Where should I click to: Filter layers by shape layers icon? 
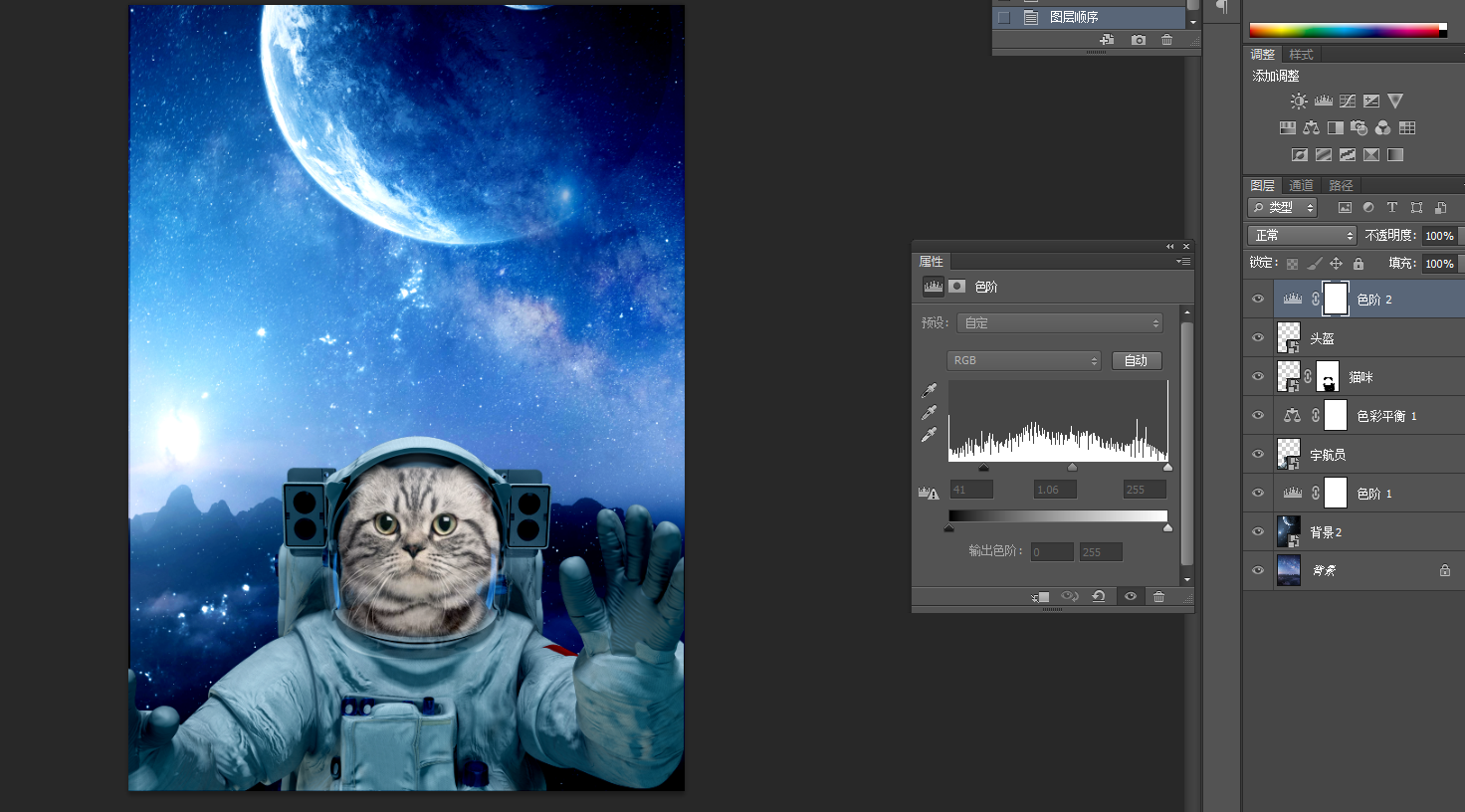(x=1416, y=208)
